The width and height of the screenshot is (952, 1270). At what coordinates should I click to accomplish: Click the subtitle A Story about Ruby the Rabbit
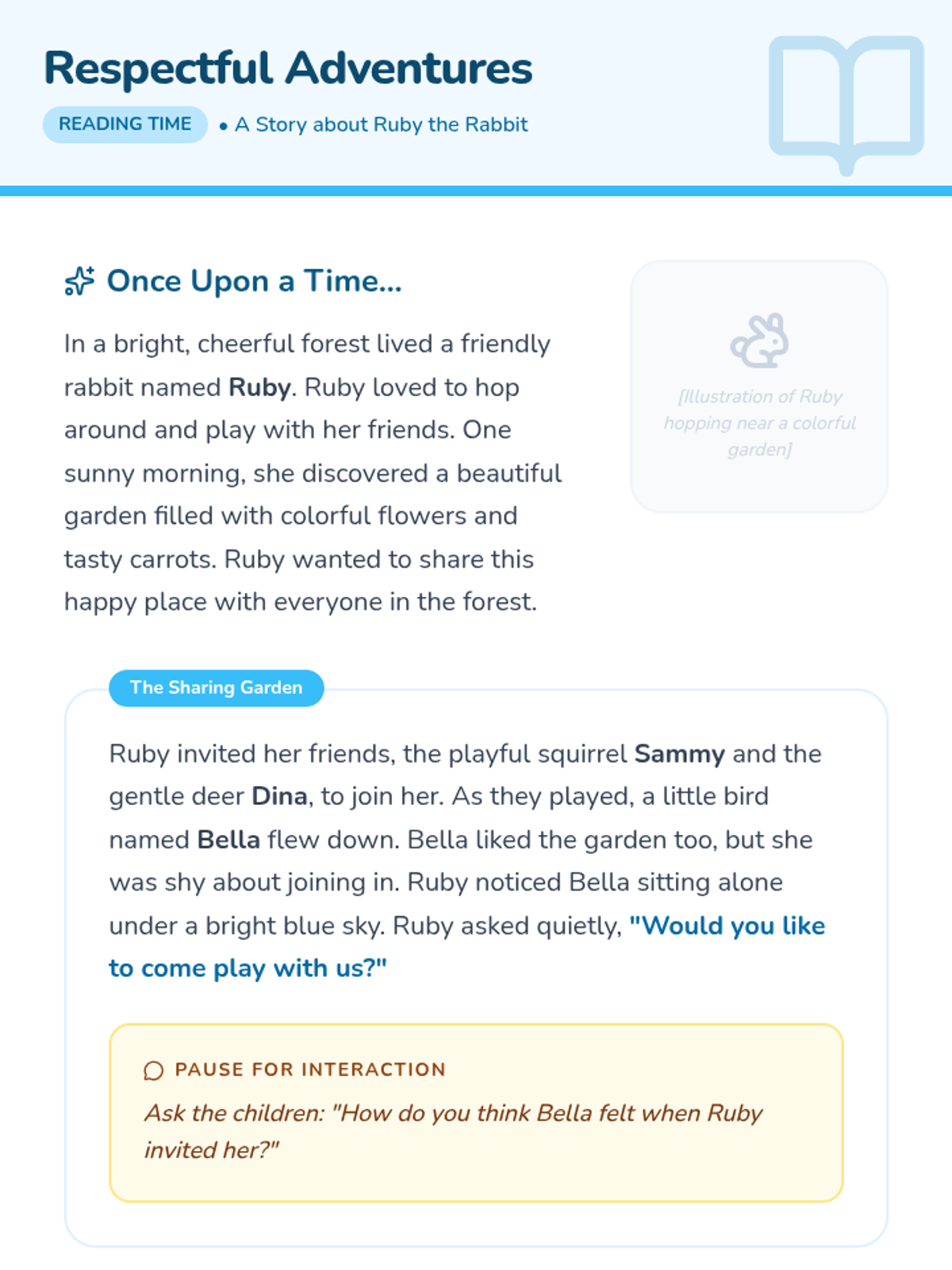[382, 125]
